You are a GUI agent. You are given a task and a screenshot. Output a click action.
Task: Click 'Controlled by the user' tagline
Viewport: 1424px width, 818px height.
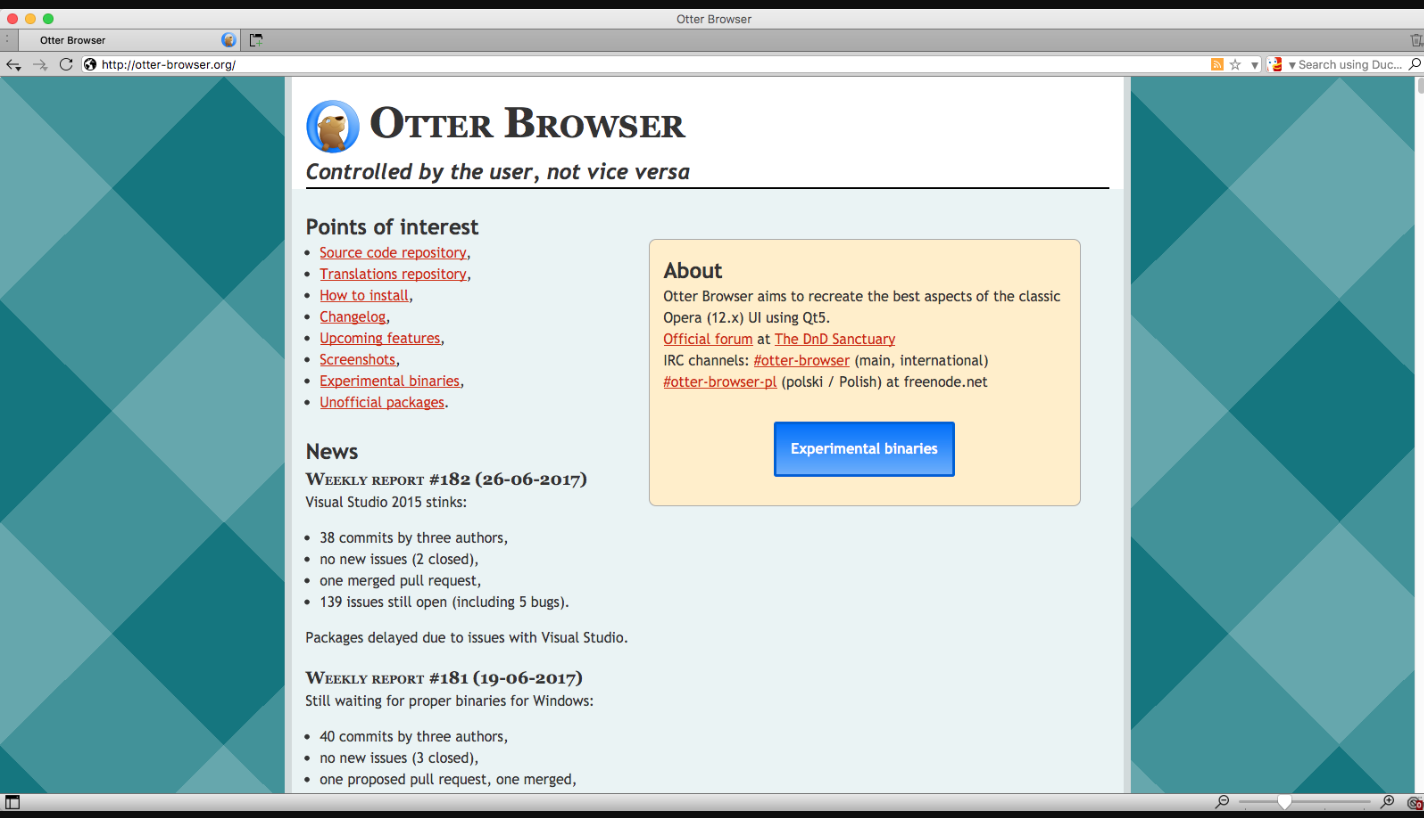[498, 172]
